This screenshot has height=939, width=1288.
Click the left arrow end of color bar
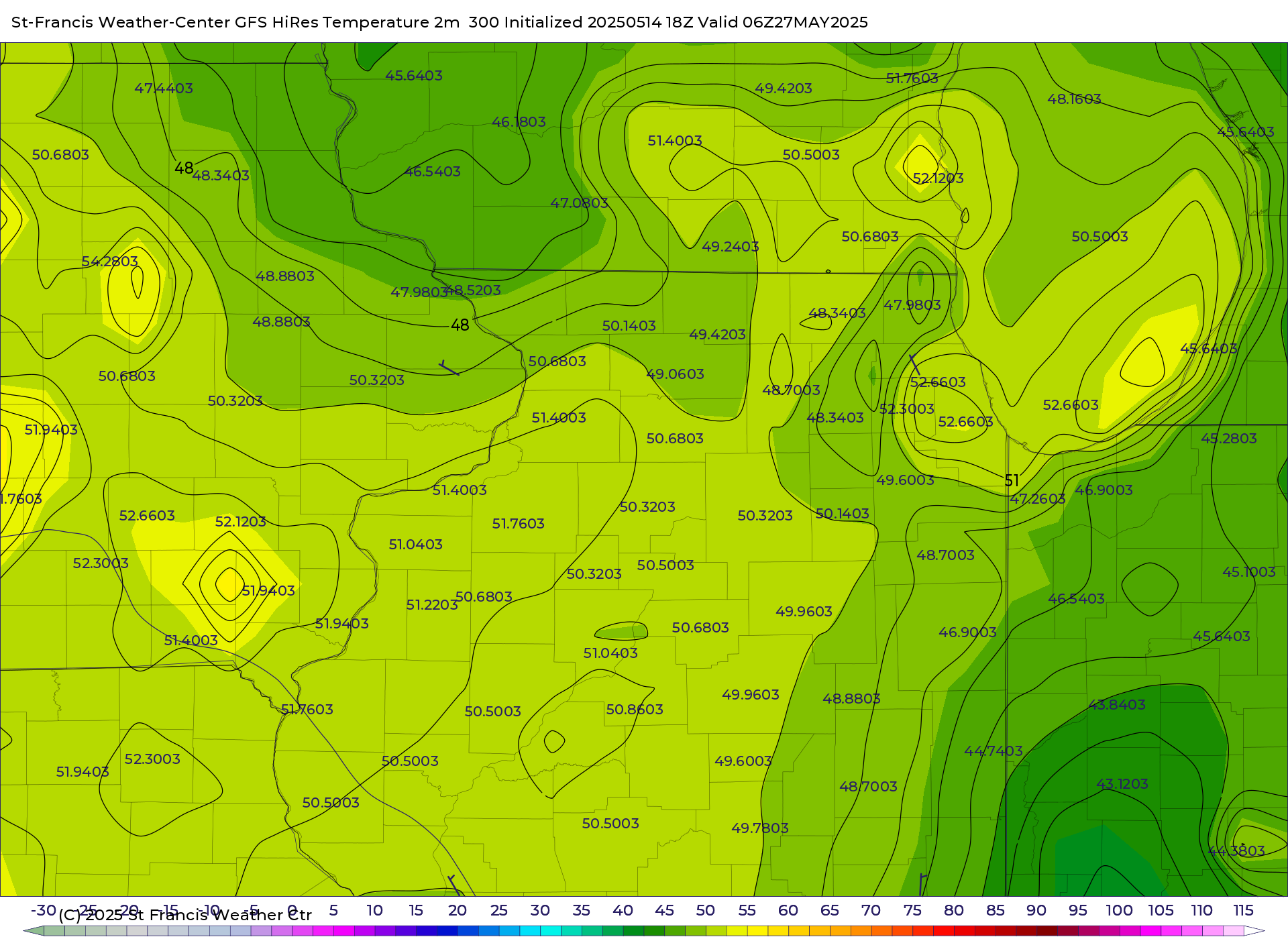34,932
